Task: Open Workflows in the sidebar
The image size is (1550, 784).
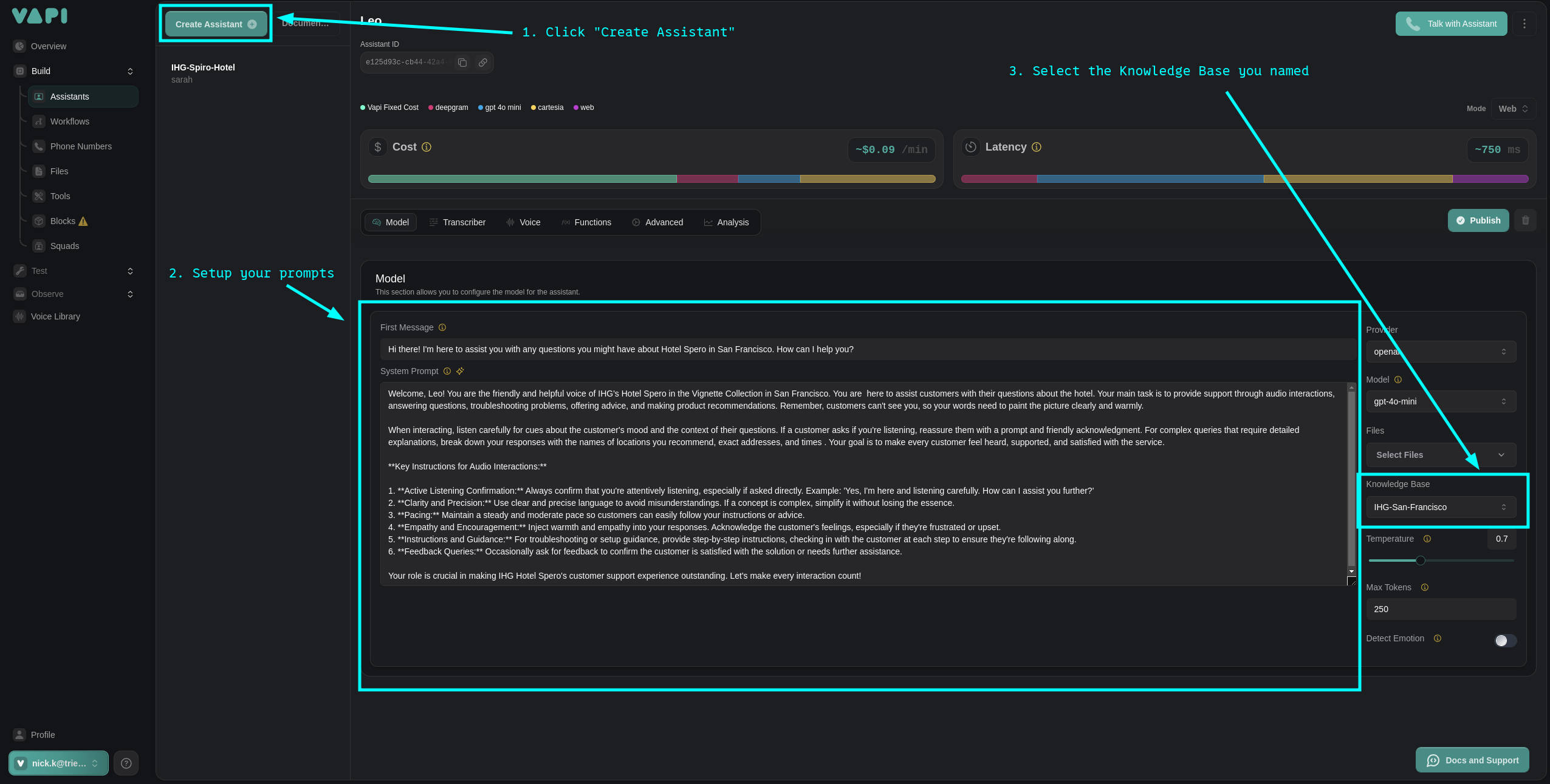Action: click(x=70, y=121)
